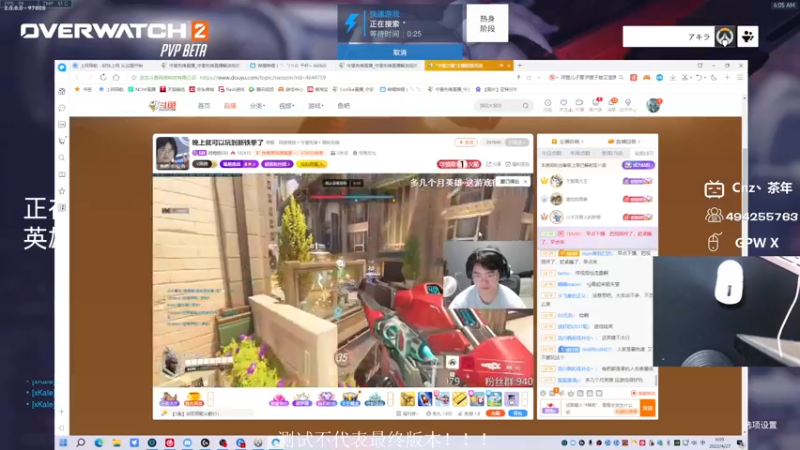Switch to 主播投稿 panel tab
Viewport: 800px width, 450px height.
[x=567, y=141]
